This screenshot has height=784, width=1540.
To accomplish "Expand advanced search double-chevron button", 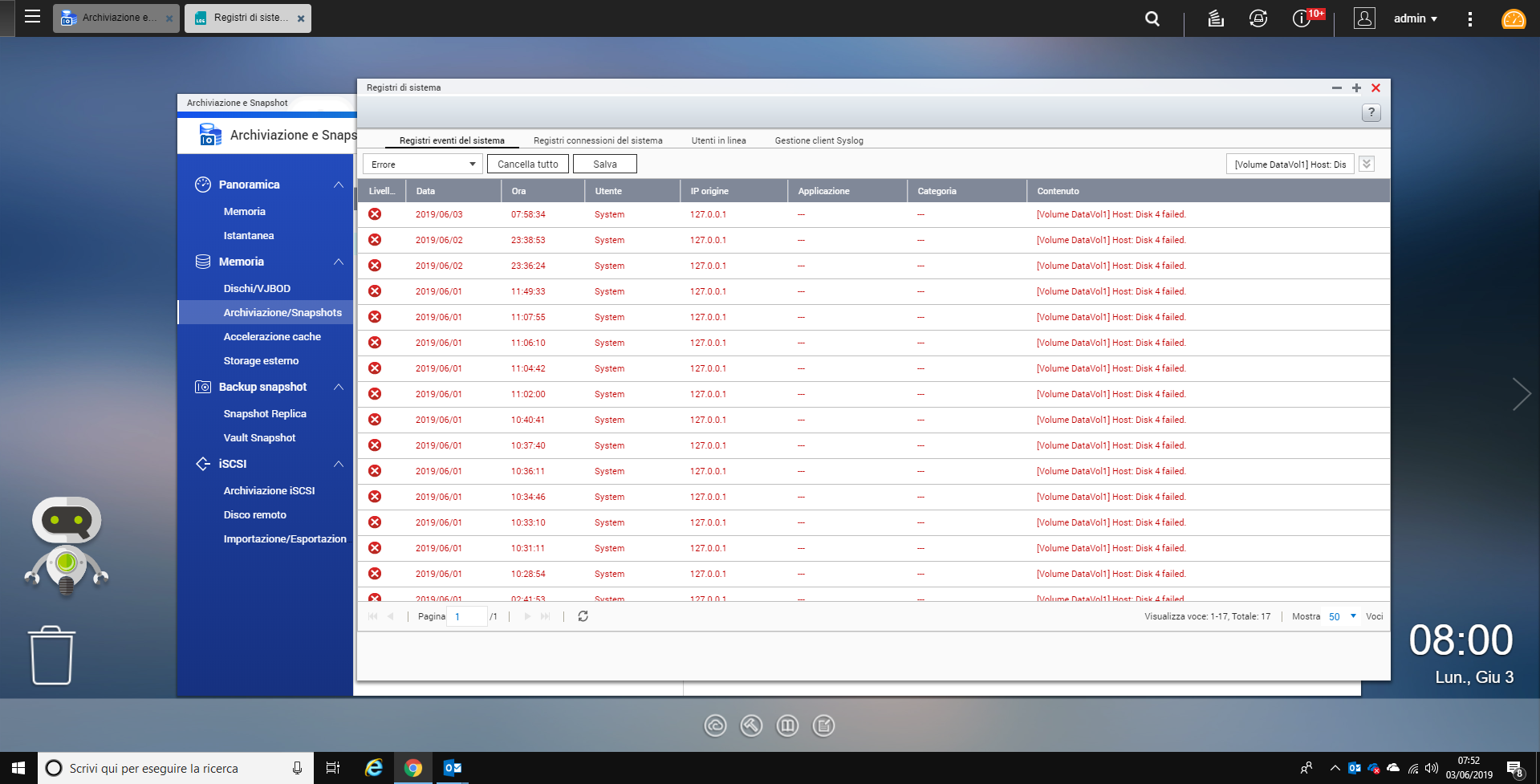I will click(1367, 164).
